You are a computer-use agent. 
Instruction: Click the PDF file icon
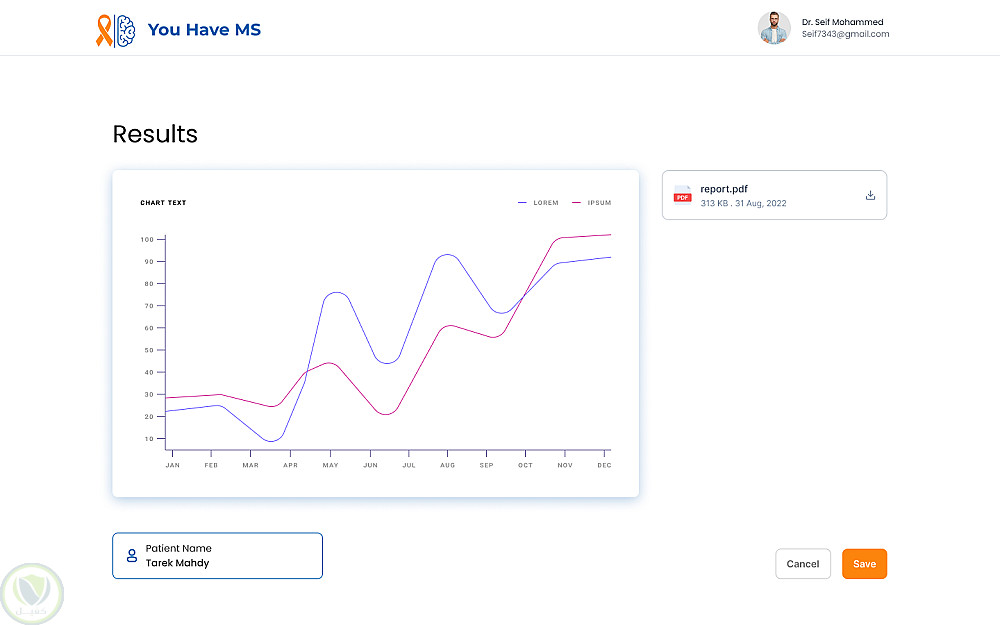coord(682,194)
